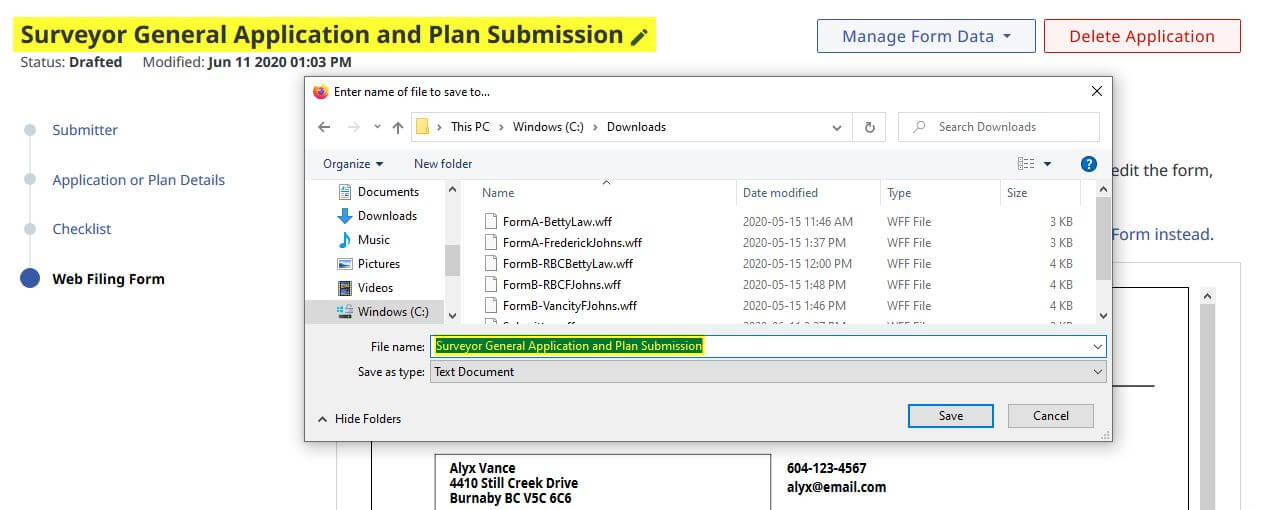This screenshot has height=510, width=1262.
Task: Click 2020-05-15 11:46 AM date cell
Action: pos(797,222)
